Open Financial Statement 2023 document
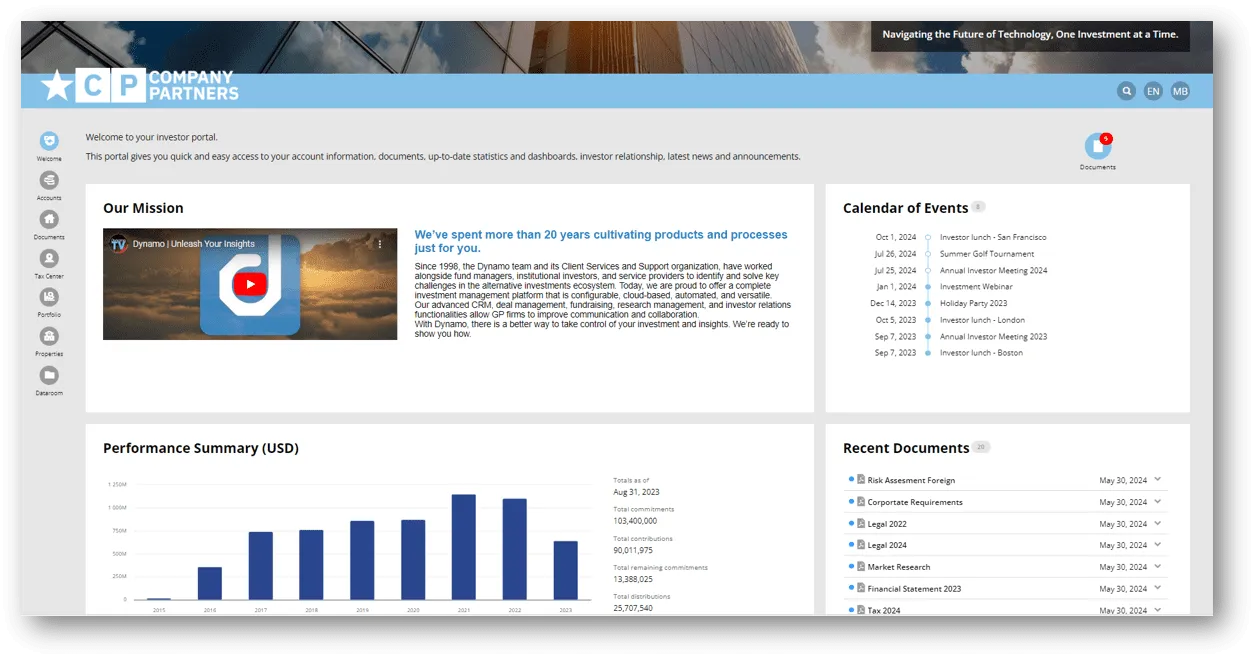Screen dimensions: 1255x658 coord(913,589)
